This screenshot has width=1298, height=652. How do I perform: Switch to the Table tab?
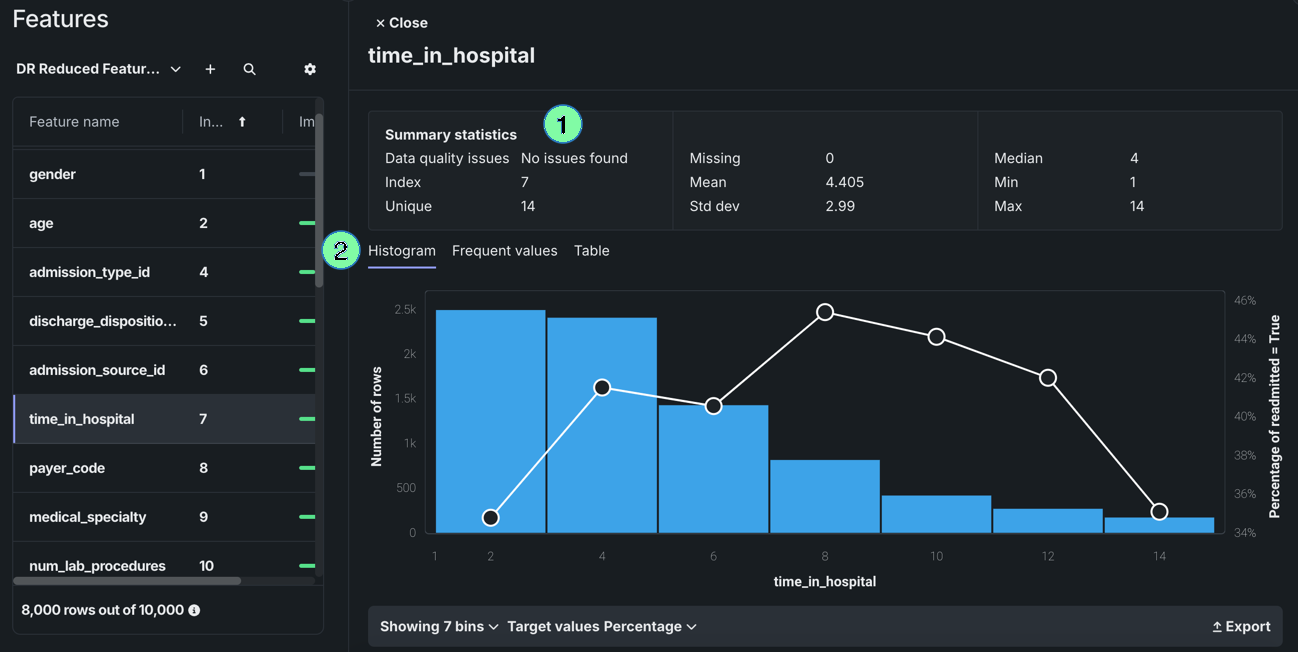(x=591, y=251)
